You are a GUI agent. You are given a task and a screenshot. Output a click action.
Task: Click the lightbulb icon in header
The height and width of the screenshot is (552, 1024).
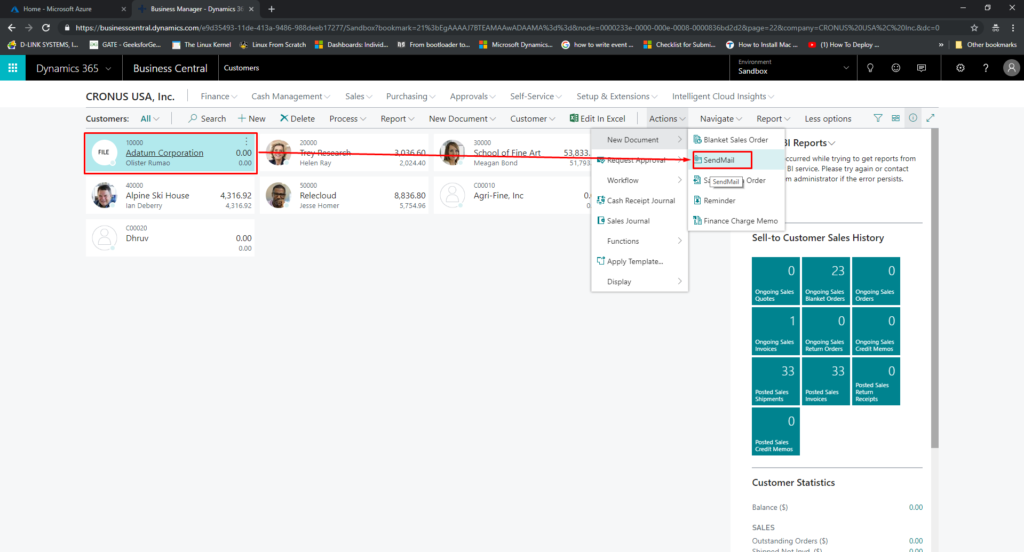pos(870,68)
